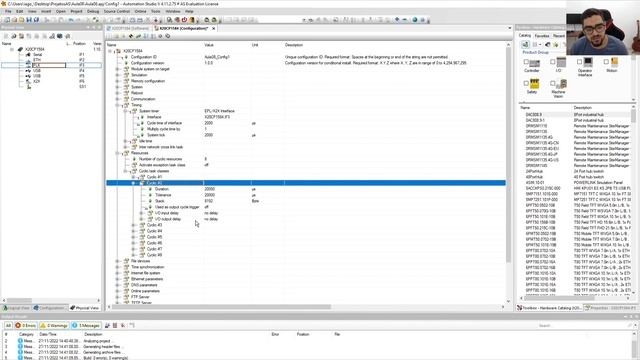This screenshot has width=640, height=360.
Task: Click the Machine Vision product group icon
Action: 561,84
